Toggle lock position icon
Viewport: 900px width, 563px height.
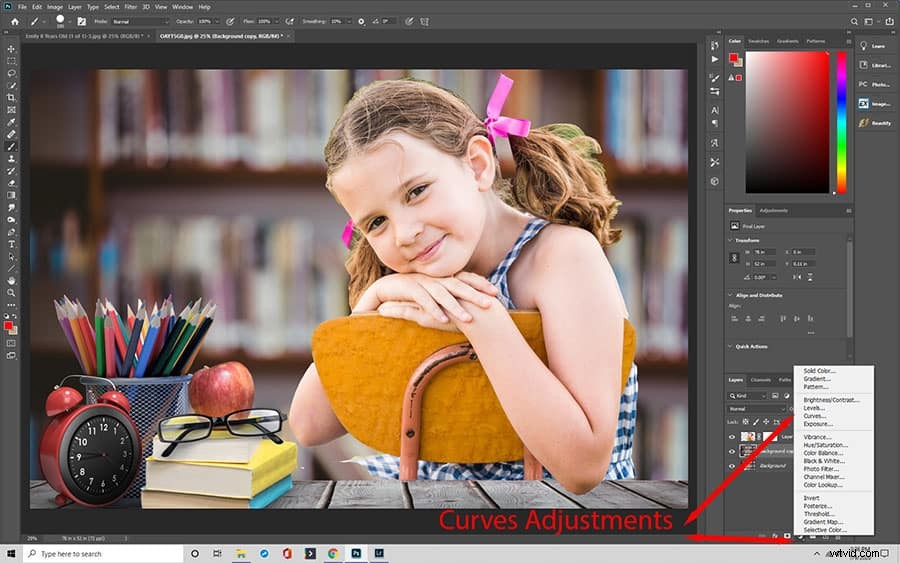[x=766, y=422]
